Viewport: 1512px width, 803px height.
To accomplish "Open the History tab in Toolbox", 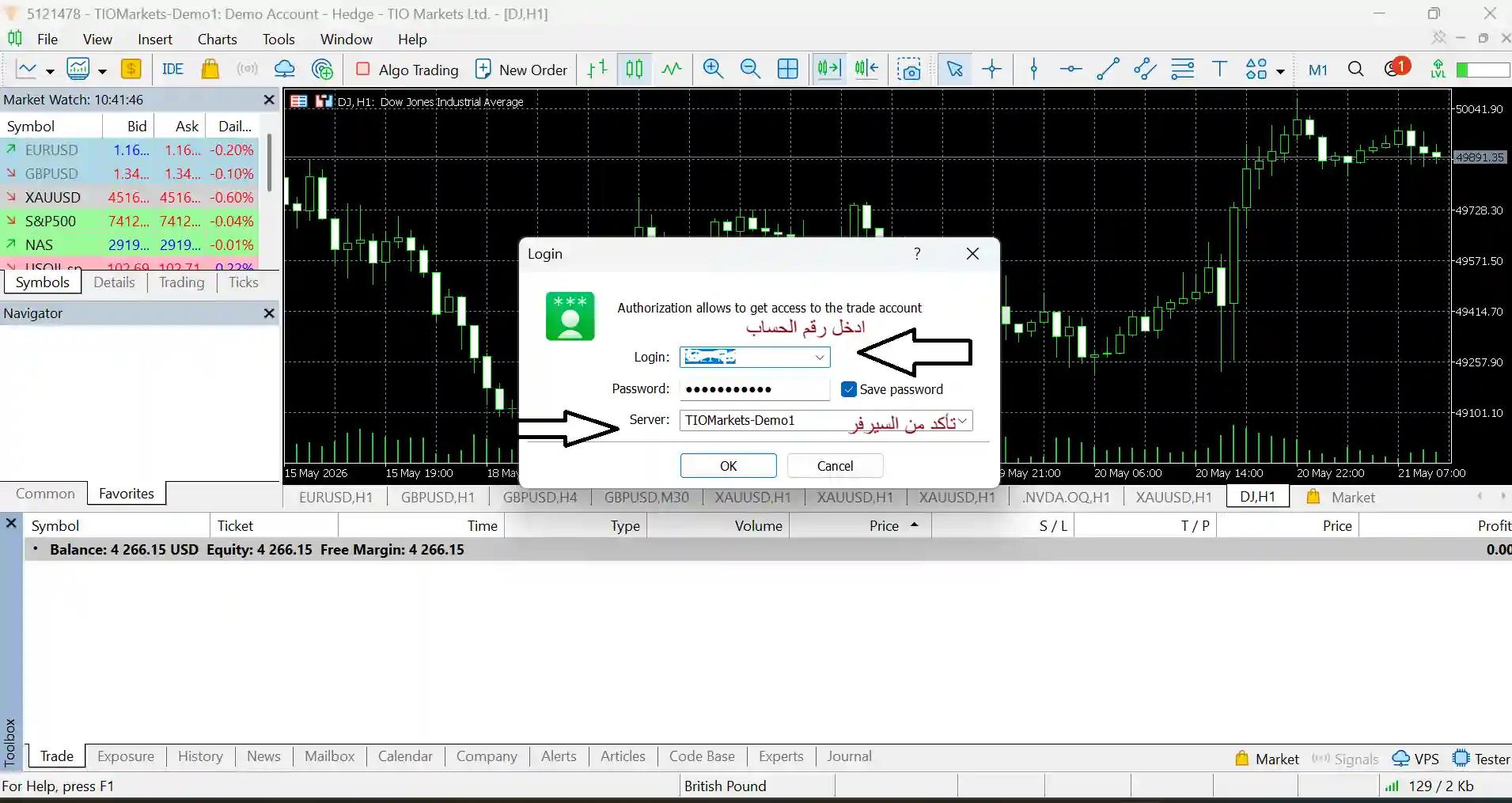I will (x=200, y=756).
